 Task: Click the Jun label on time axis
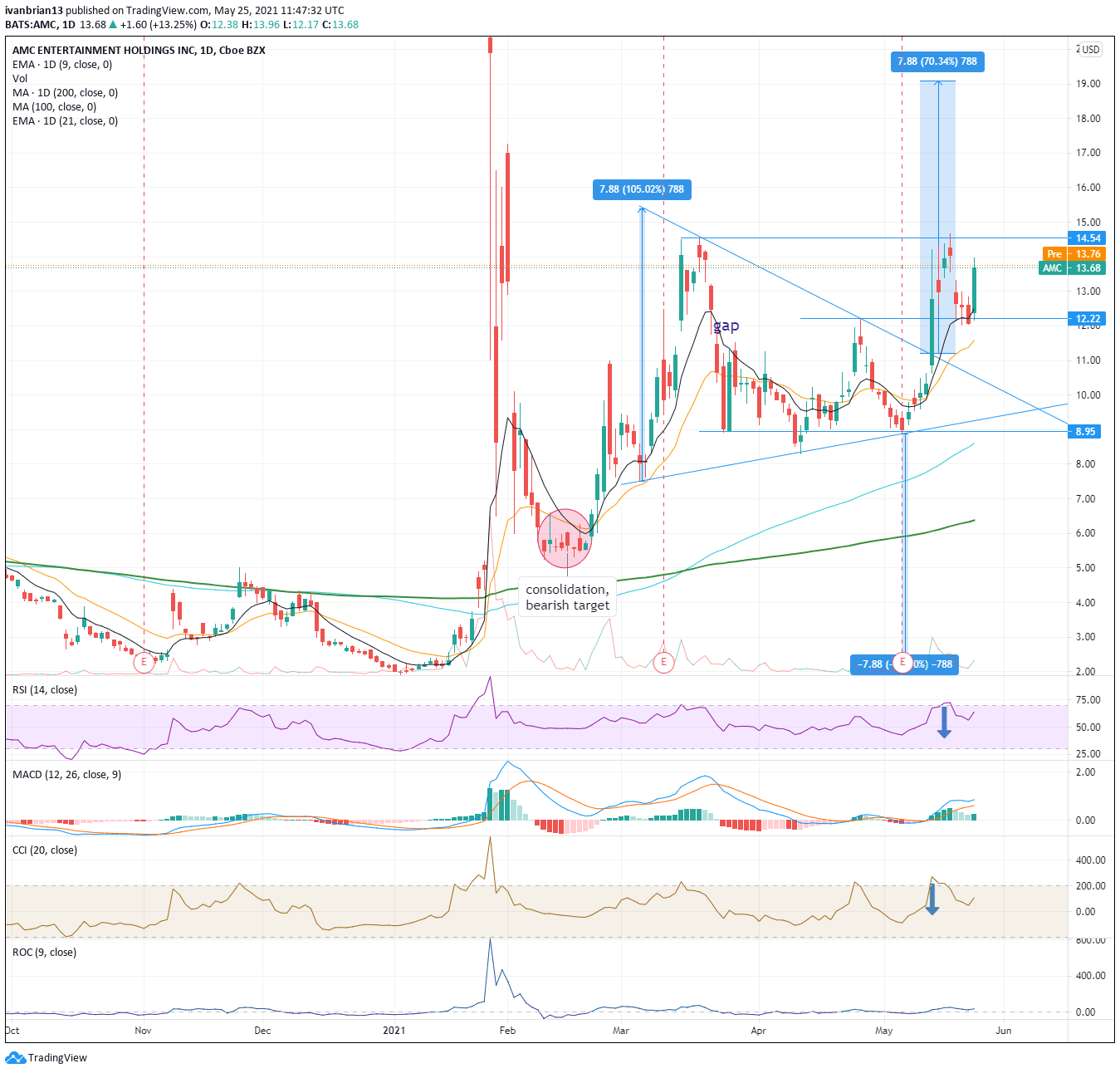1004,1031
